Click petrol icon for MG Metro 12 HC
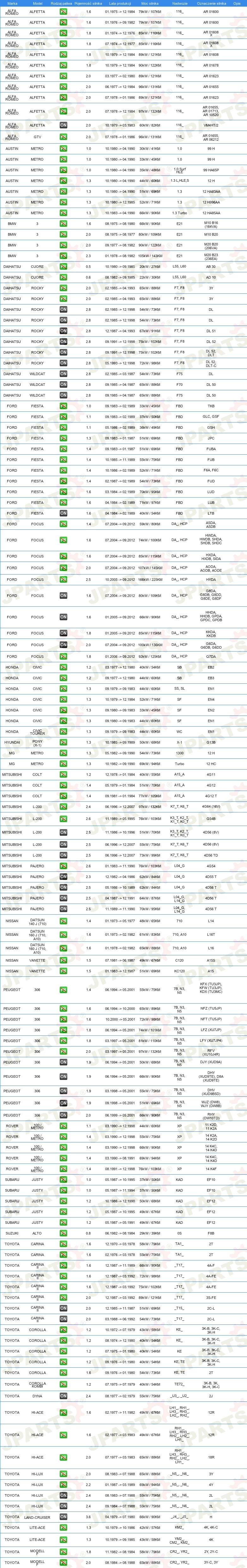 click(x=63, y=764)
